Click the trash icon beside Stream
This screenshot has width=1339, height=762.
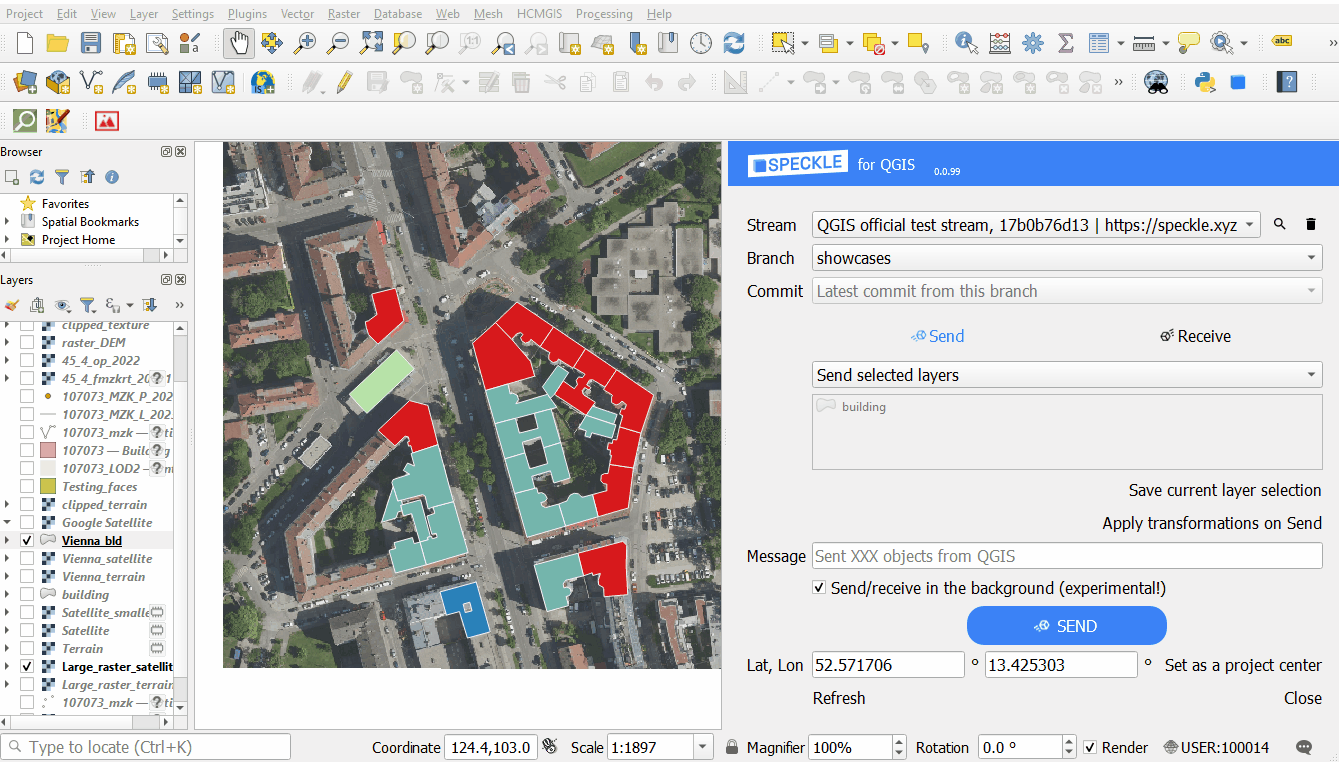pos(1311,225)
